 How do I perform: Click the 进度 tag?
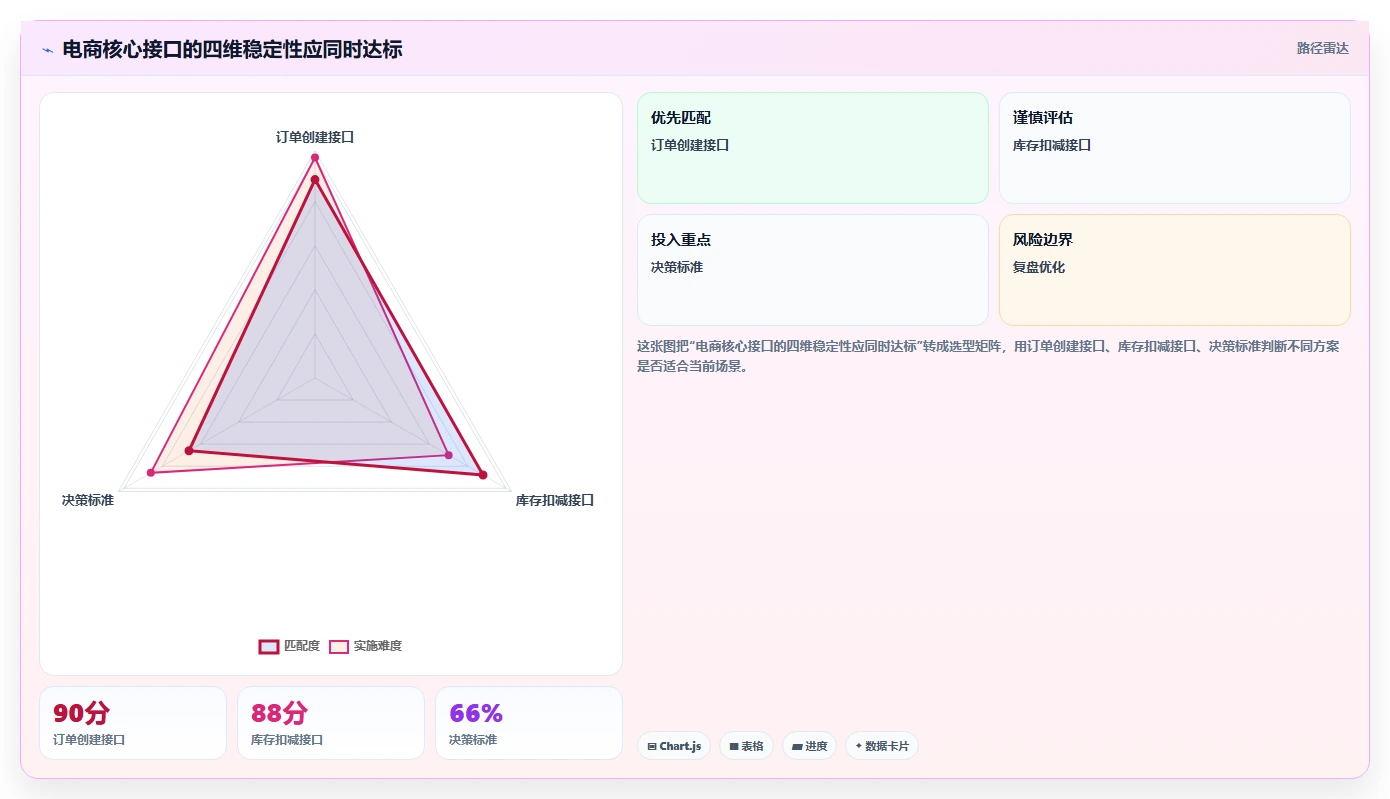809,746
